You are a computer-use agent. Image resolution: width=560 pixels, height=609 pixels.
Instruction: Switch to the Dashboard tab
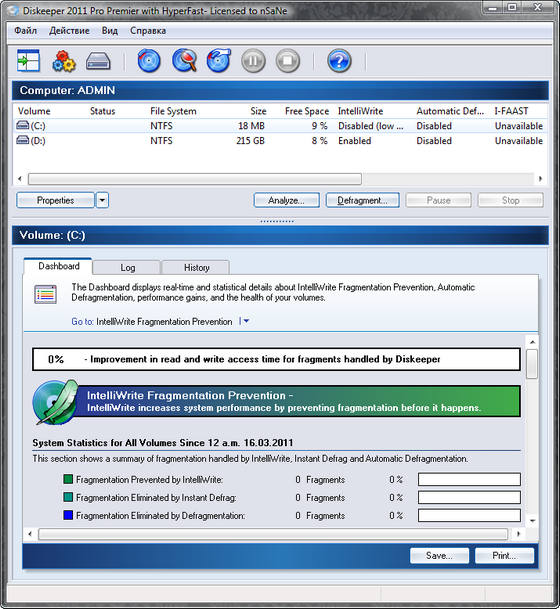(59, 266)
